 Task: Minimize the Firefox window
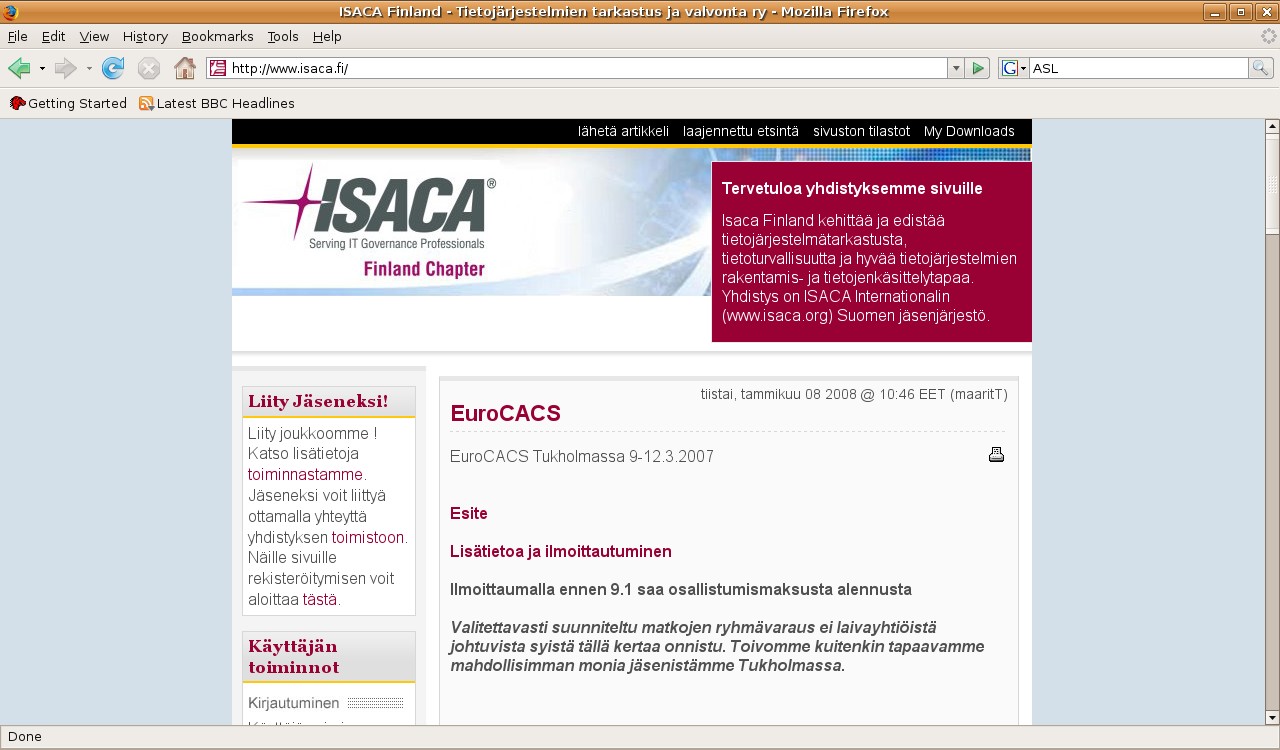(x=1215, y=12)
